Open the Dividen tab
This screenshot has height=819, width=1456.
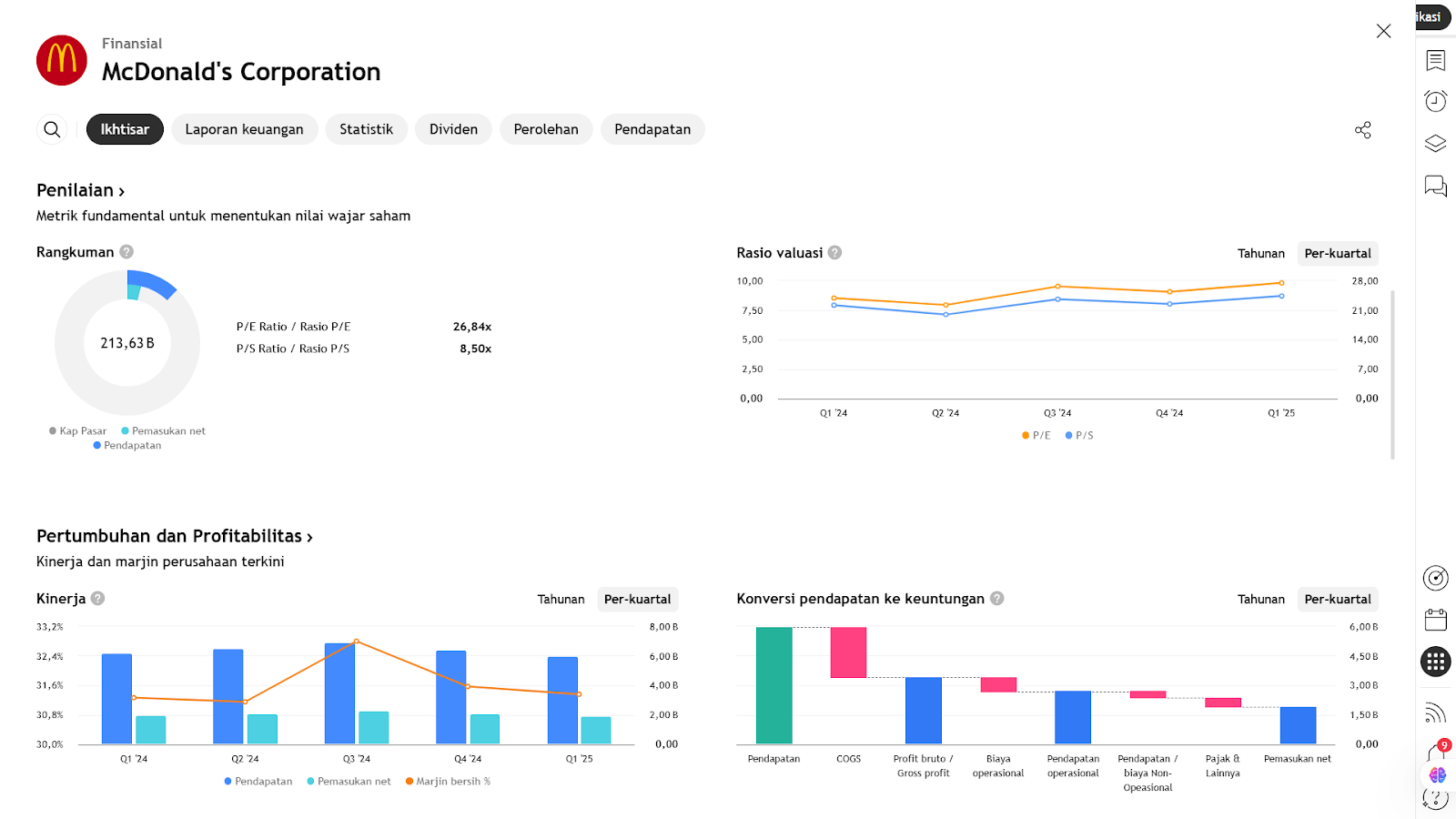coord(453,129)
